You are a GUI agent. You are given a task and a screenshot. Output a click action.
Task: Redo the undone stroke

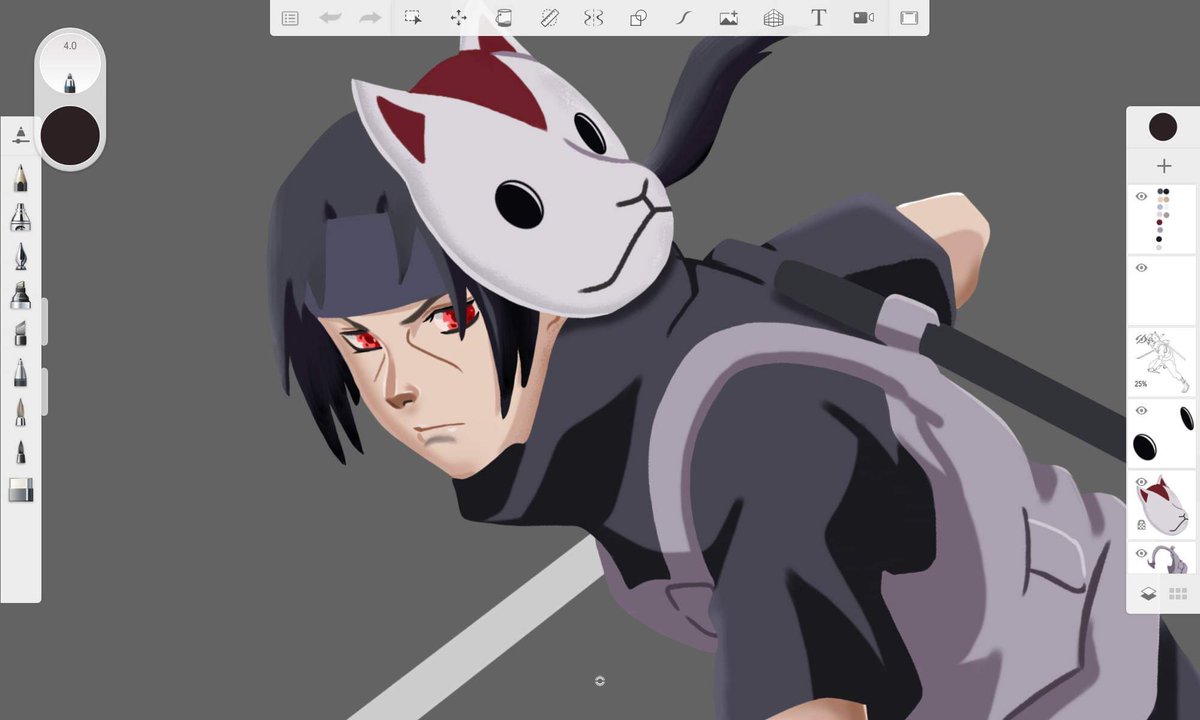point(370,18)
